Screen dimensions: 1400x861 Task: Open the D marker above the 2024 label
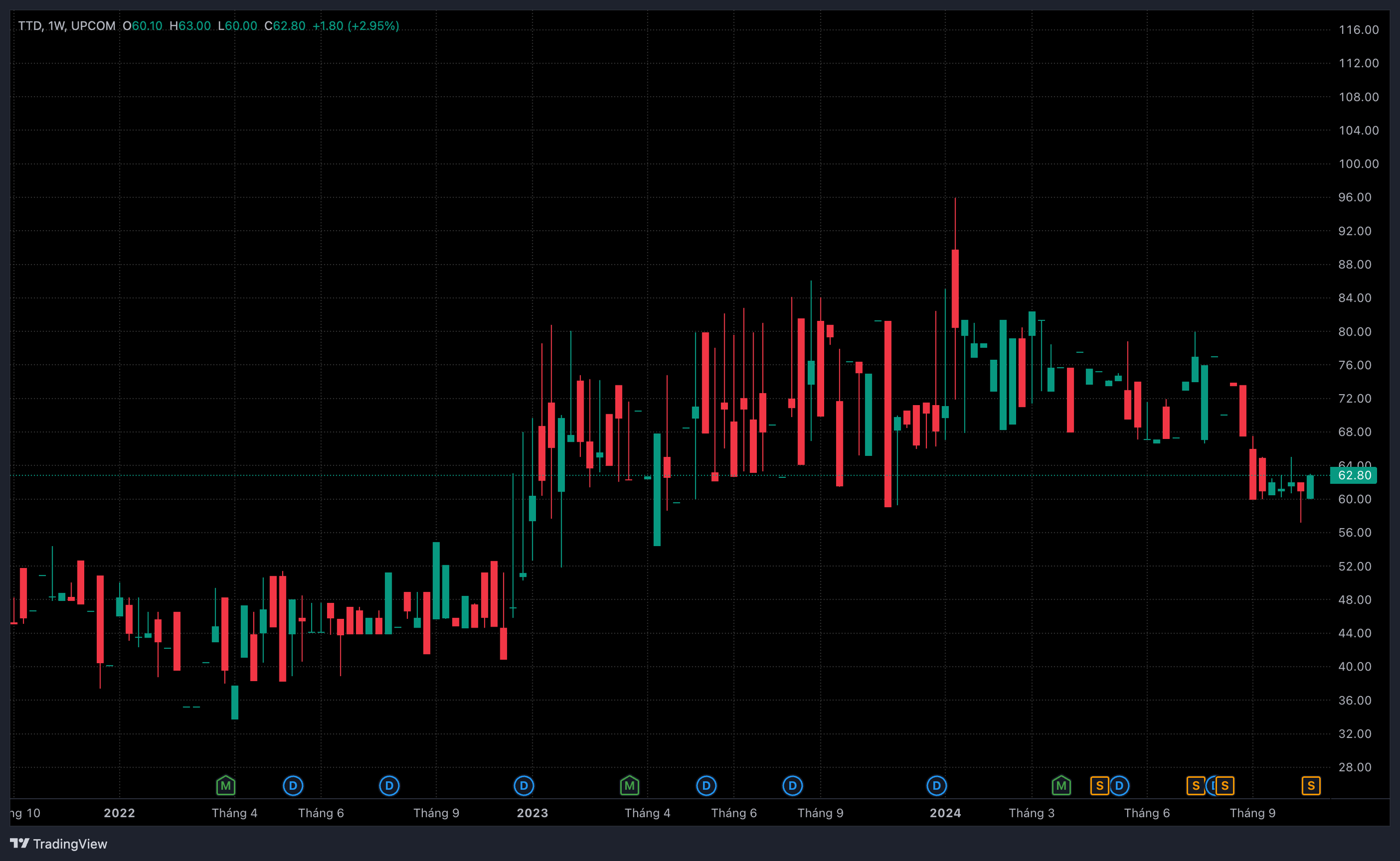936,786
